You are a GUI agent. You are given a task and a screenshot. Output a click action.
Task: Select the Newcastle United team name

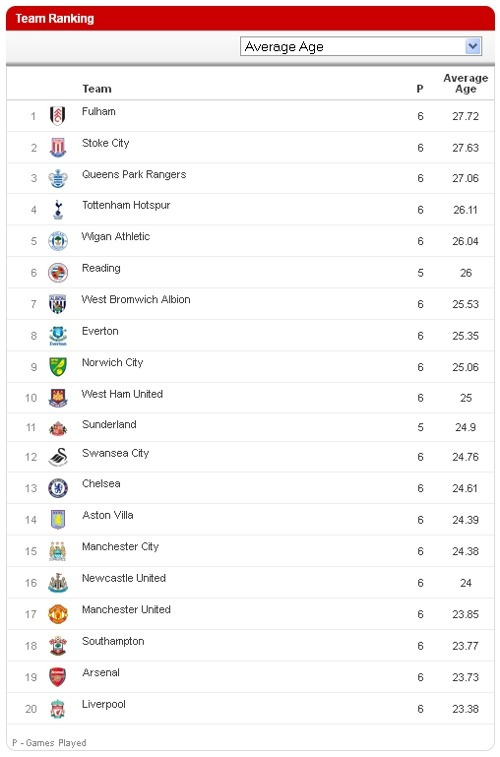click(124, 578)
